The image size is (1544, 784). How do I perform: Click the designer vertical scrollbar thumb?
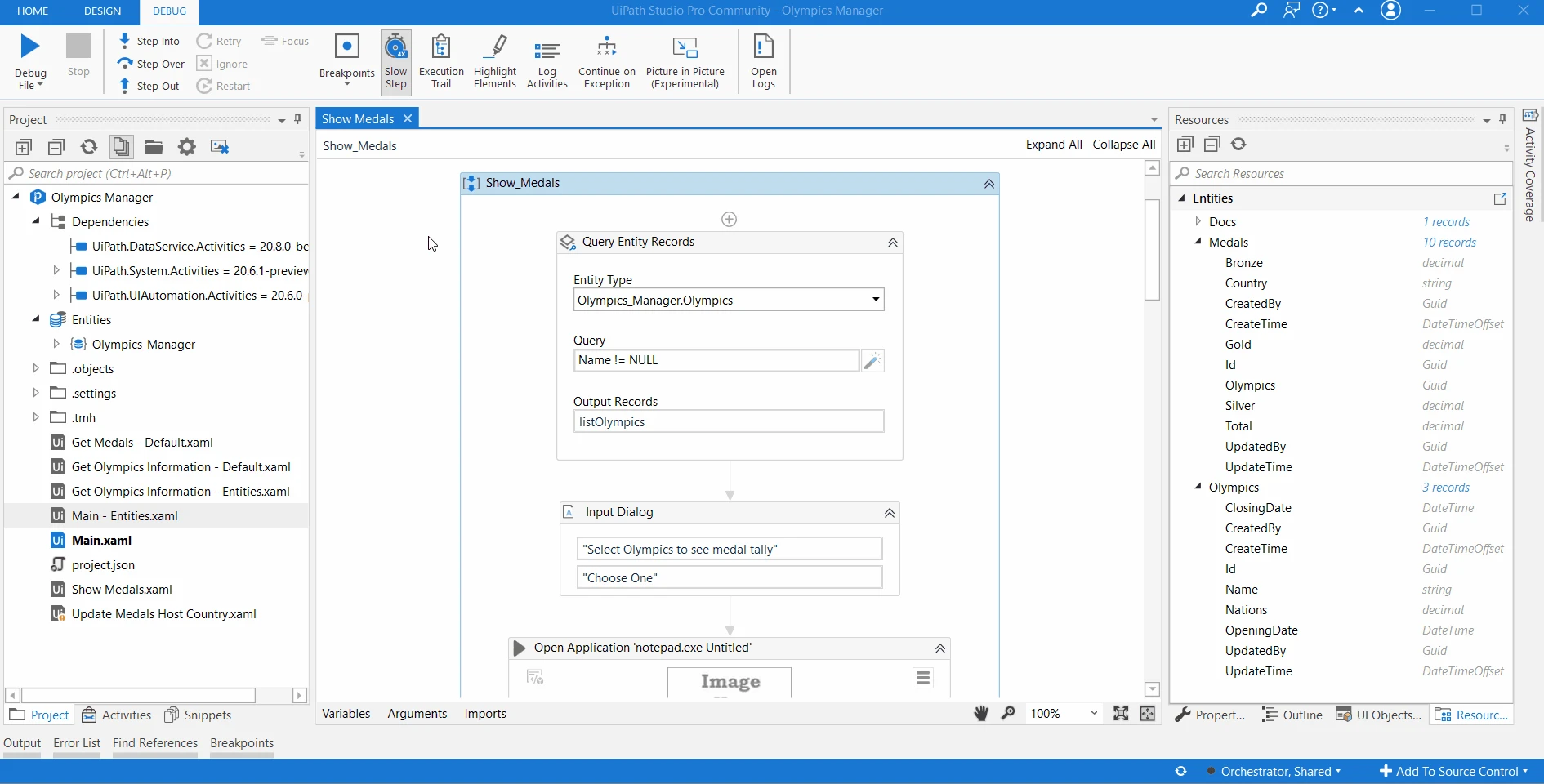(x=1152, y=250)
